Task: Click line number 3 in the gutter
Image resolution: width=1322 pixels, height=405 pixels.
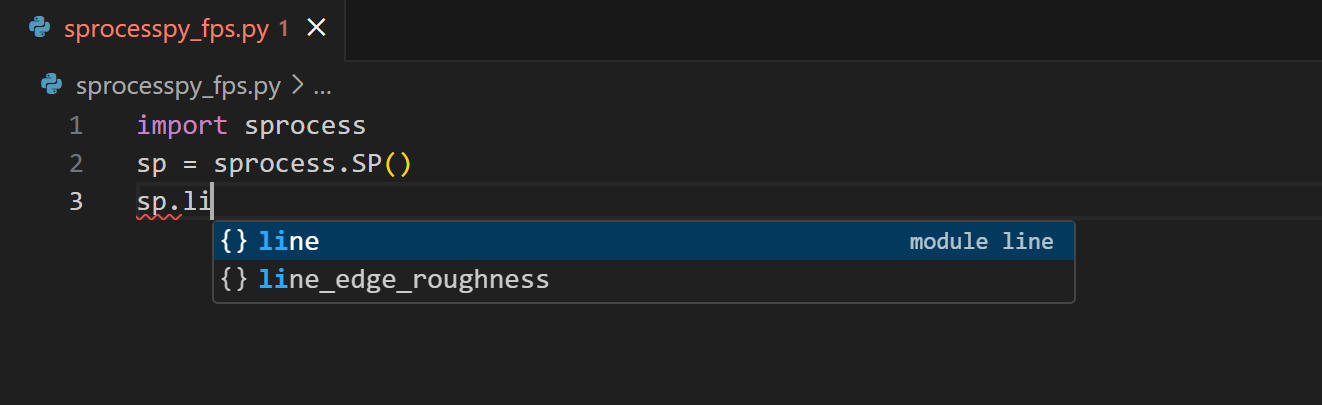Action: coord(76,201)
